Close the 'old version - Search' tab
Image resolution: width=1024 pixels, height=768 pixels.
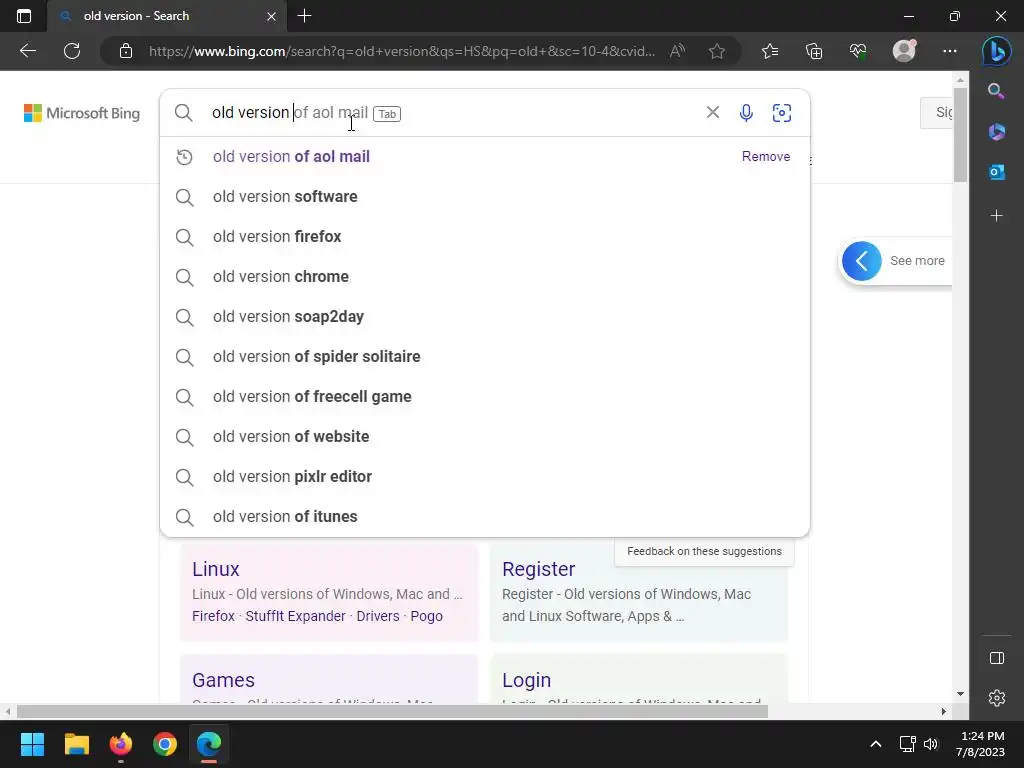pyautogui.click(x=272, y=16)
